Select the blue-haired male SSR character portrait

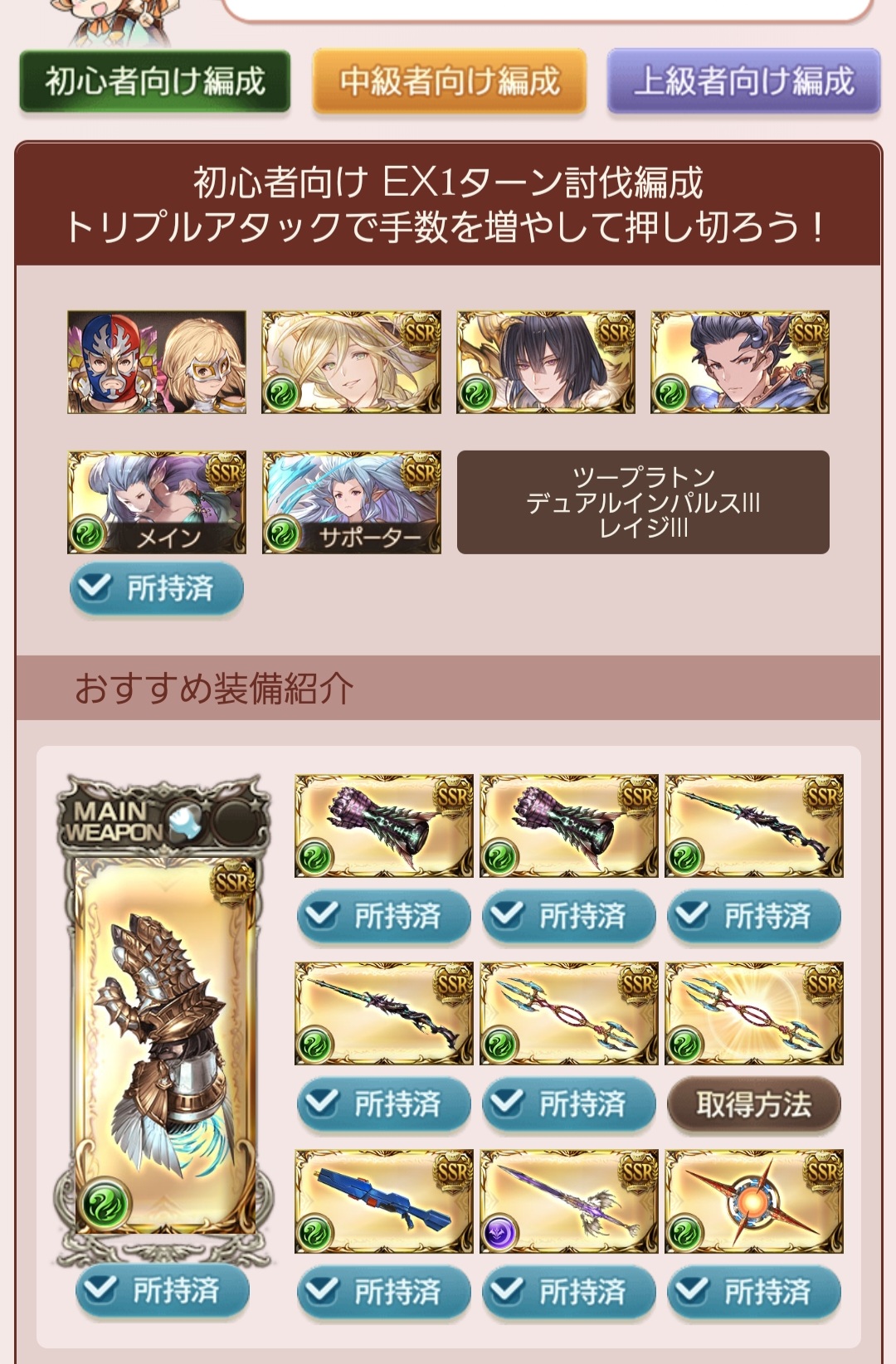(740, 362)
